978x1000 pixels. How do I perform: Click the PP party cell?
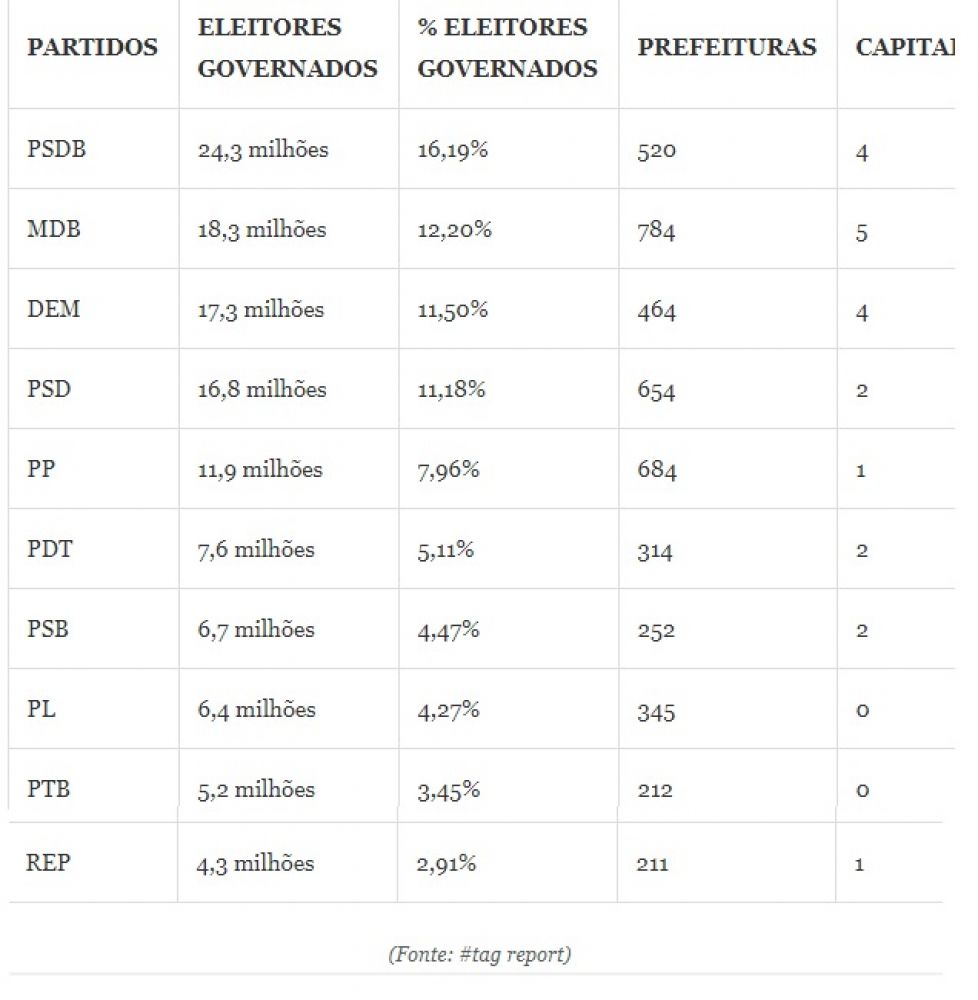click(41, 470)
